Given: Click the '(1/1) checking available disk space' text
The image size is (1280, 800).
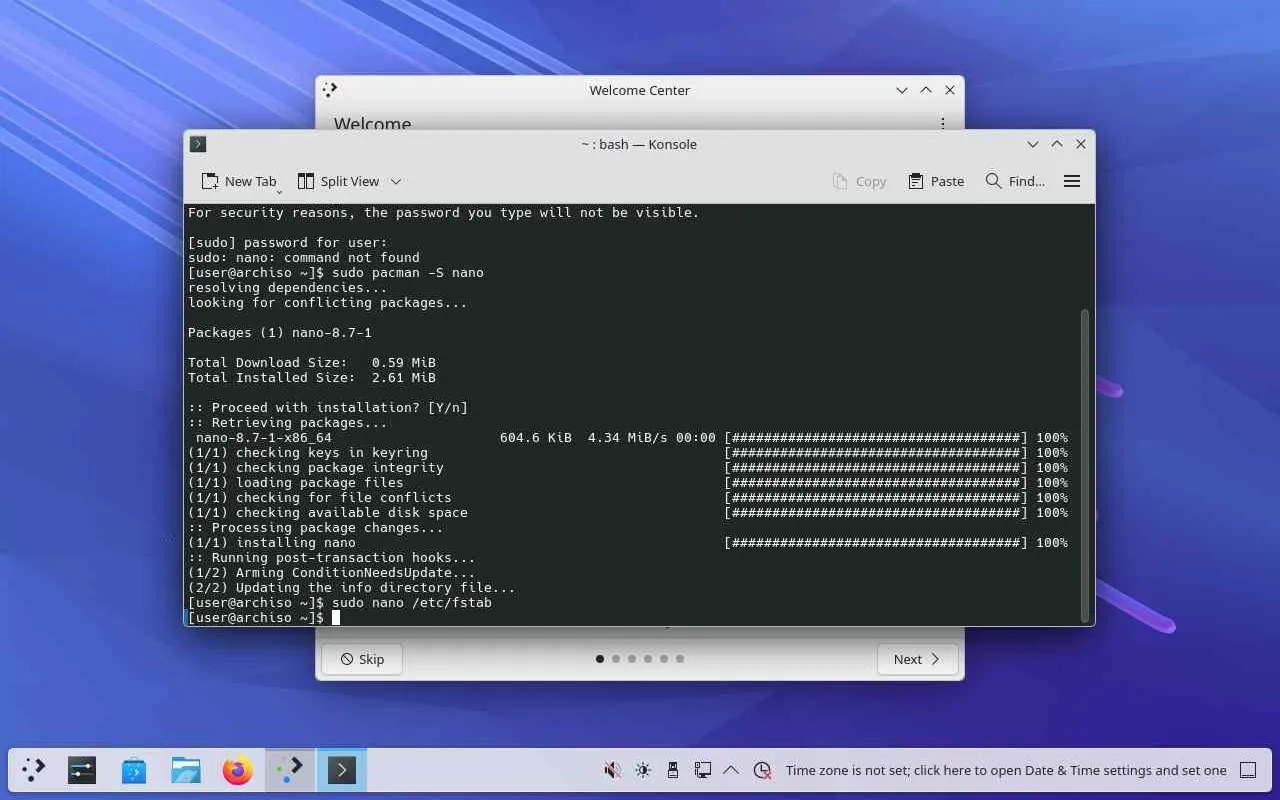Looking at the screenshot, I should pyautogui.click(x=328, y=512).
